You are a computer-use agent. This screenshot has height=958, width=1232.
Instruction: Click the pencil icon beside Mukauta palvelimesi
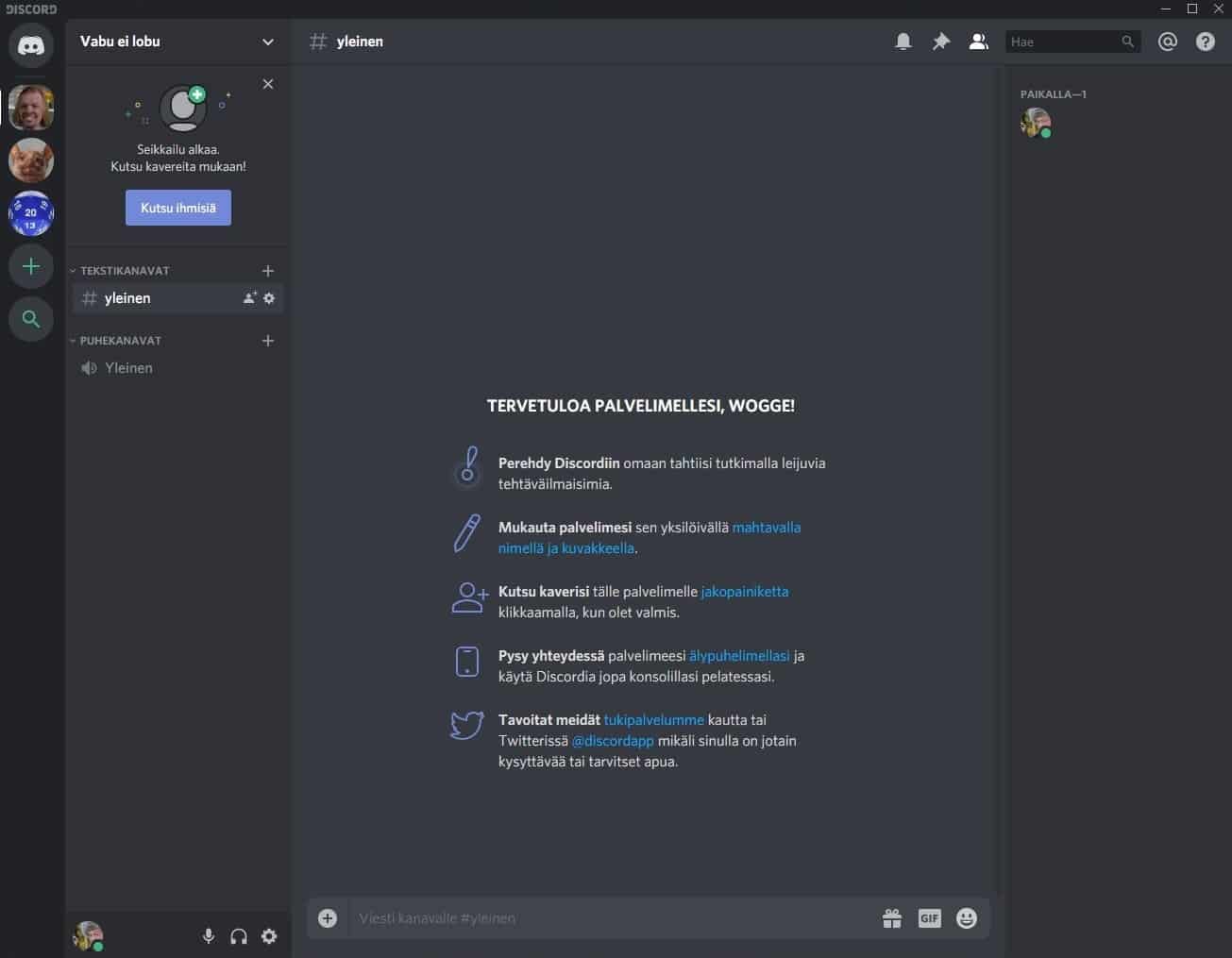click(467, 533)
